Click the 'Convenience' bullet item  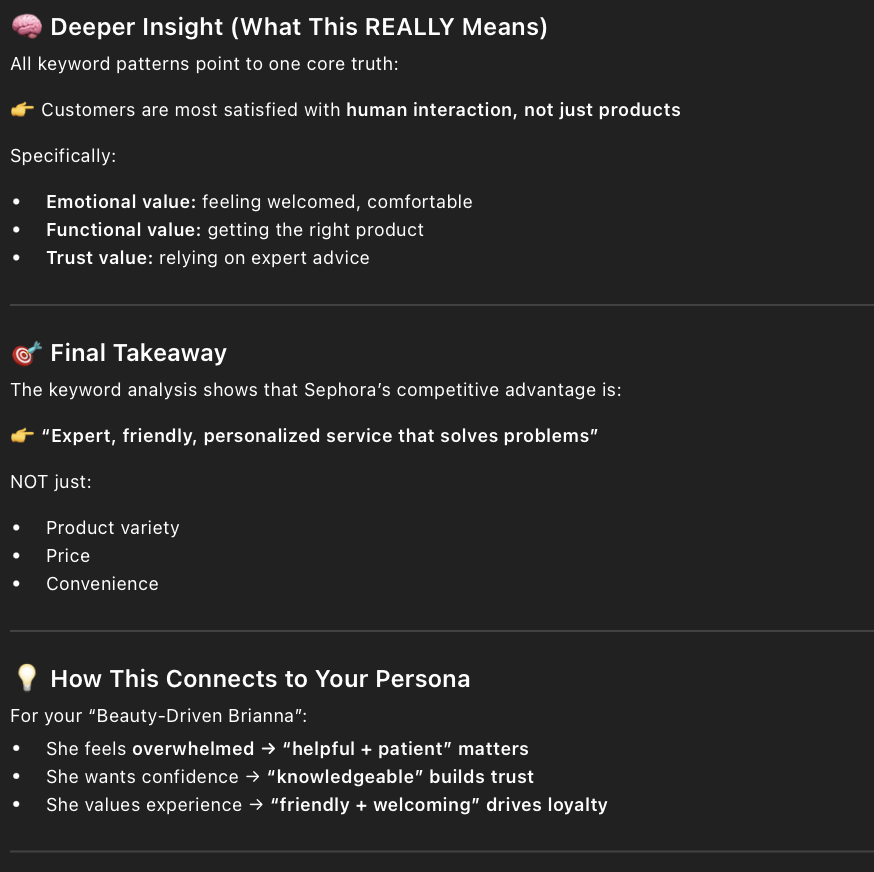coord(102,584)
